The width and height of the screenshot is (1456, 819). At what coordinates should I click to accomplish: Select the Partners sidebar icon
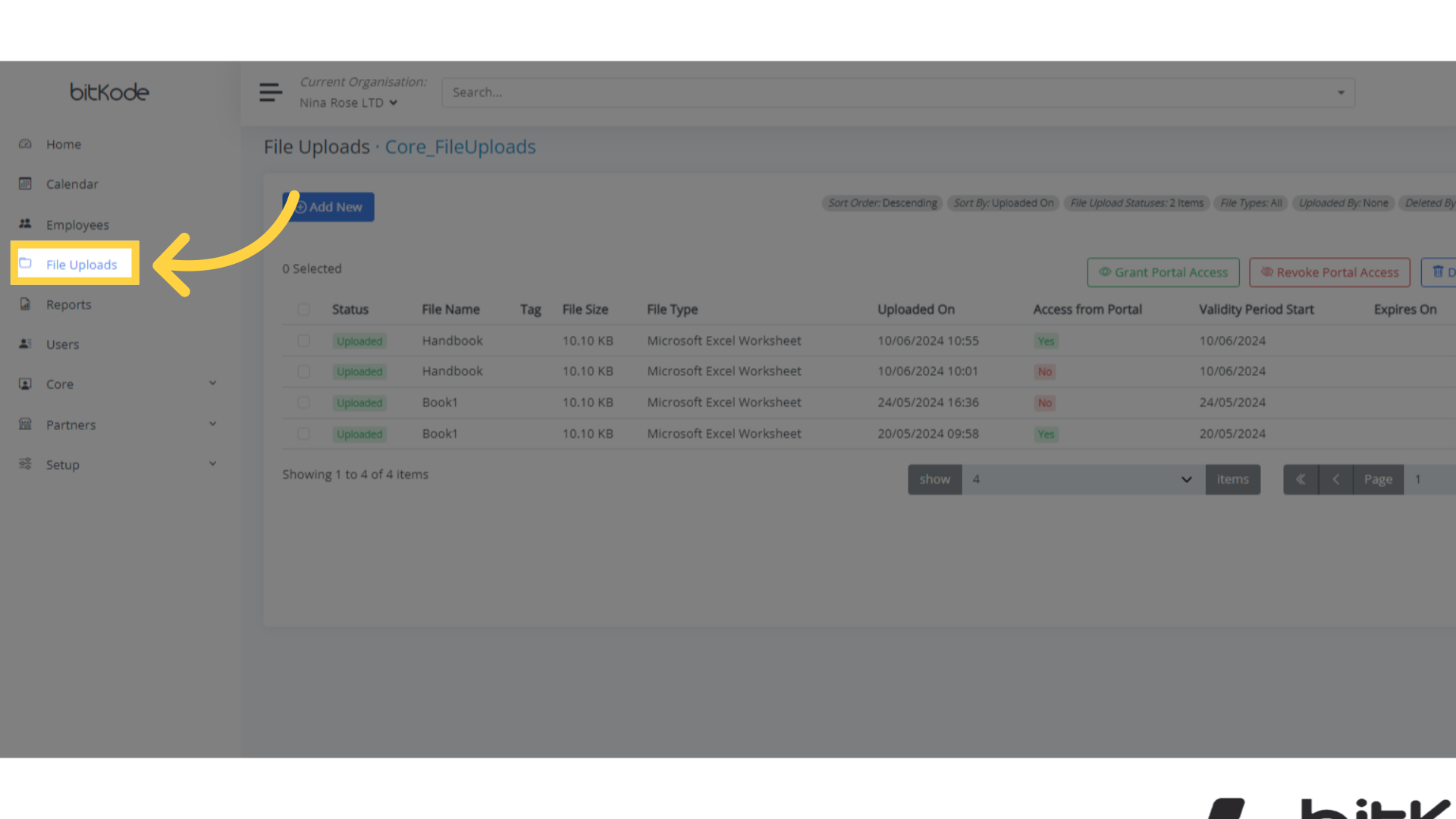[25, 424]
